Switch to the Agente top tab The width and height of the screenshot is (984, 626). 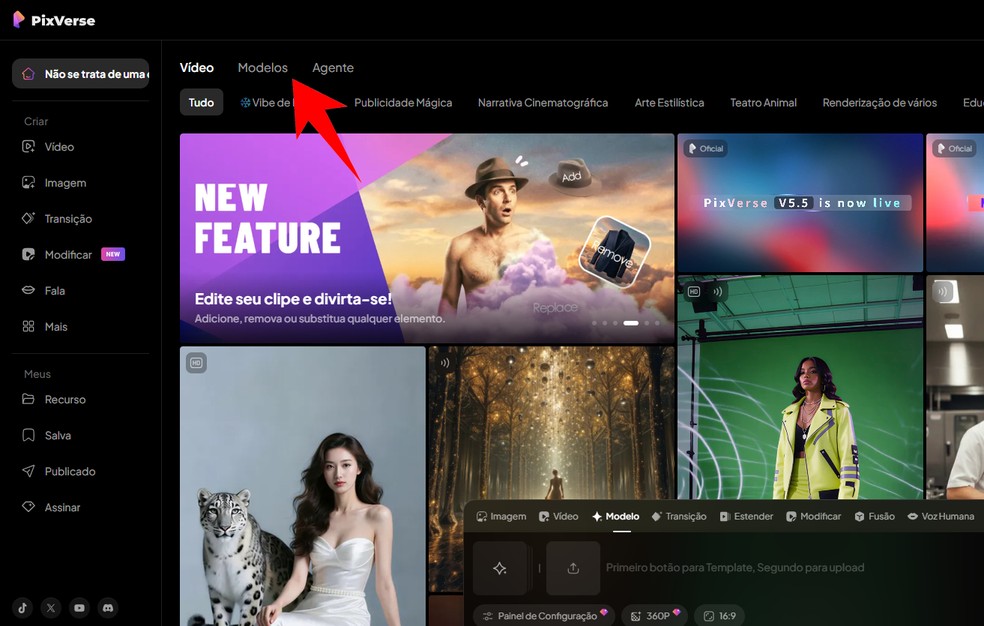333,68
